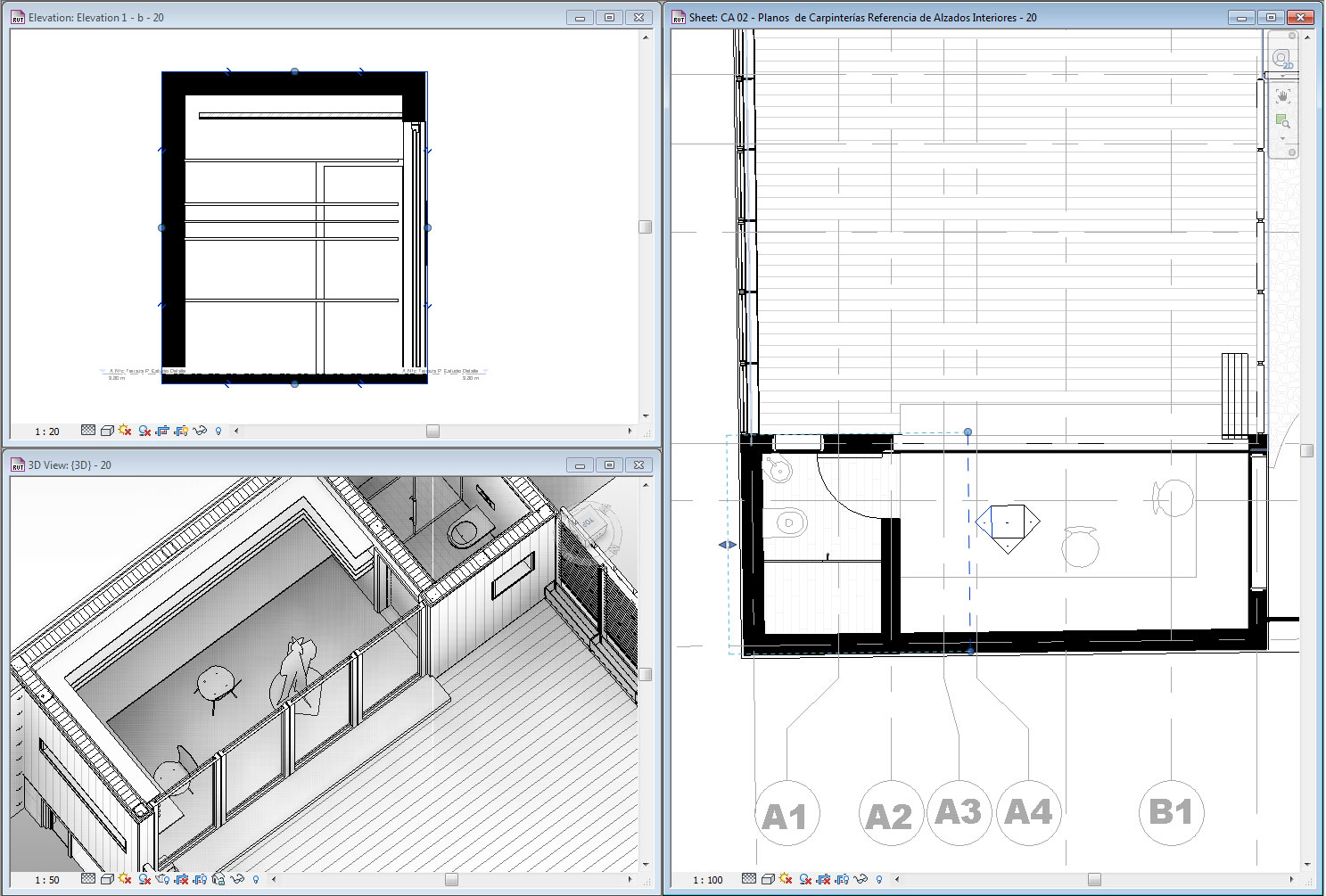Open the rendering dialog icon in the 3D View

click(x=163, y=879)
